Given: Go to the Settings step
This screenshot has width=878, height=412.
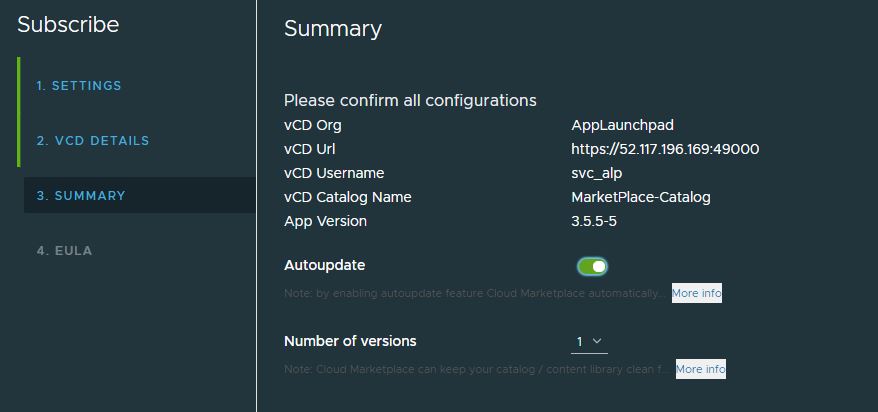Looking at the screenshot, I should point(79,86).
